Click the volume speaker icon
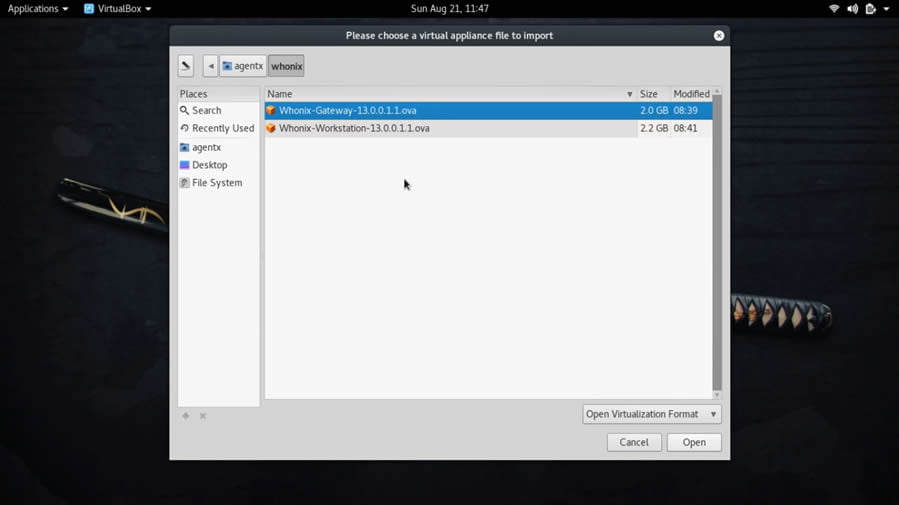 pyautogui.click(x=853, y=9)
